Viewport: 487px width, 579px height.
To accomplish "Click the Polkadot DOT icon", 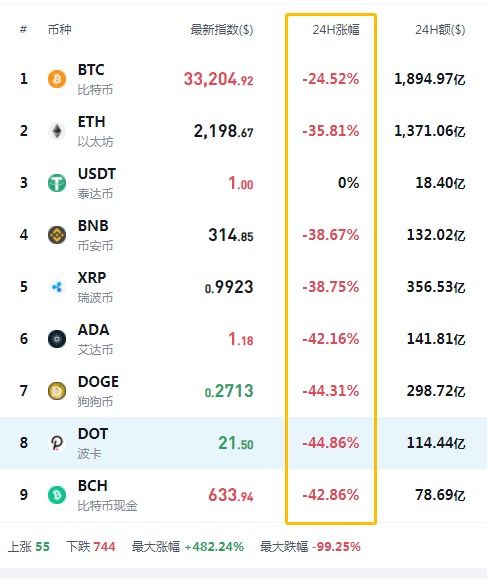I will coord(57,443).
